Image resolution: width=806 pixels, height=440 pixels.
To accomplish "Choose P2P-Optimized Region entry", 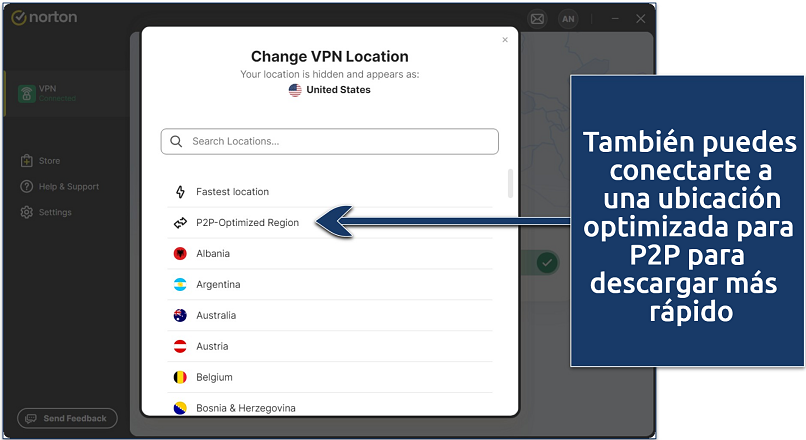I will [247, 223].
